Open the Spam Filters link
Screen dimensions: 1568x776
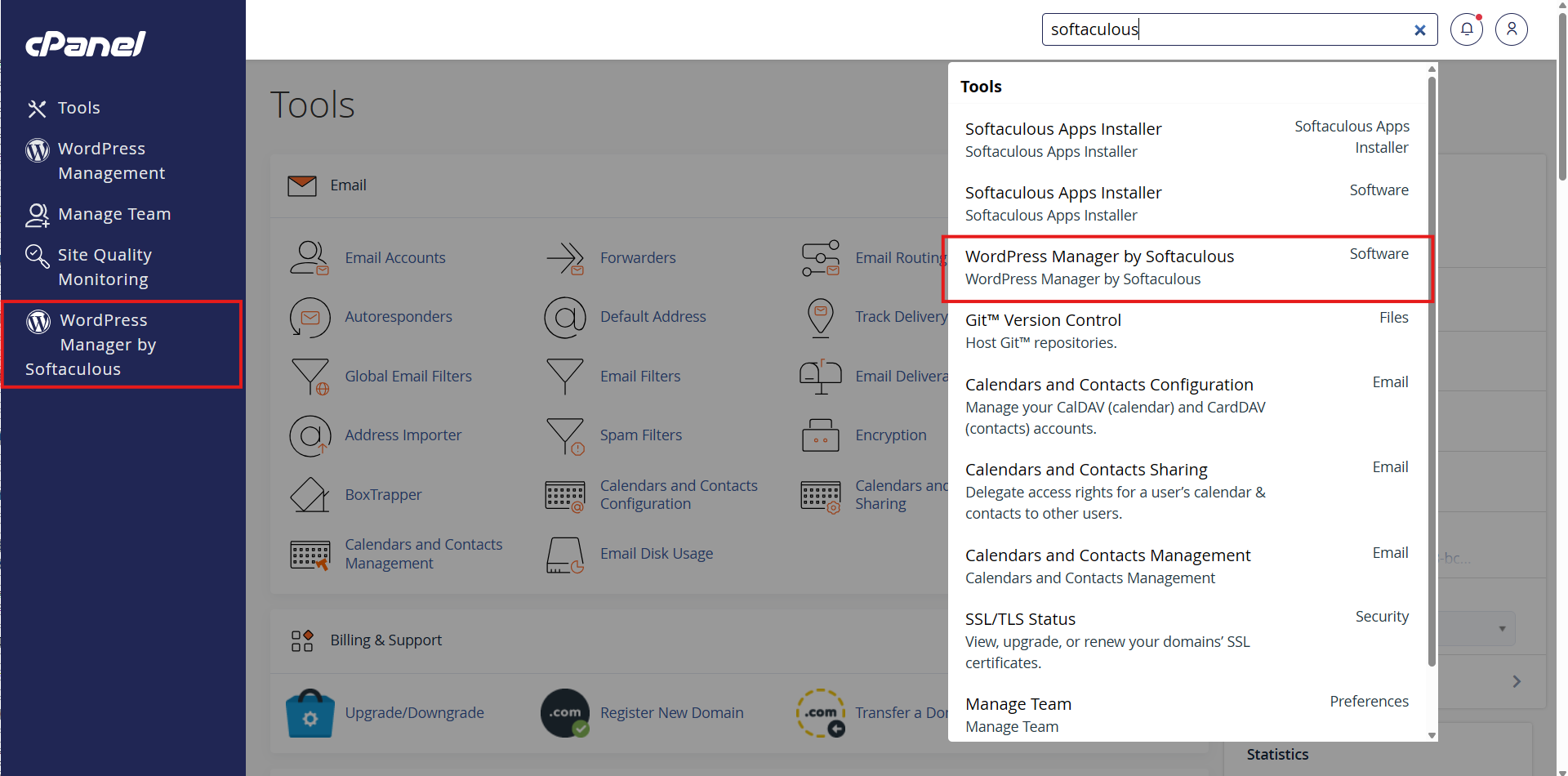coord(641,435)
